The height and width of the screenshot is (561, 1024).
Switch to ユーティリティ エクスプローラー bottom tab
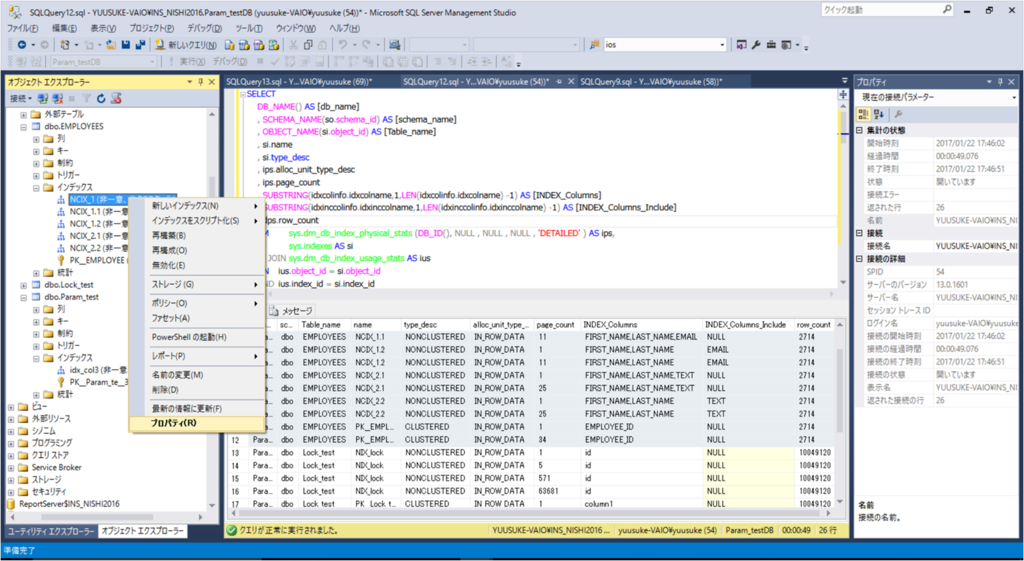click(51, 531)
